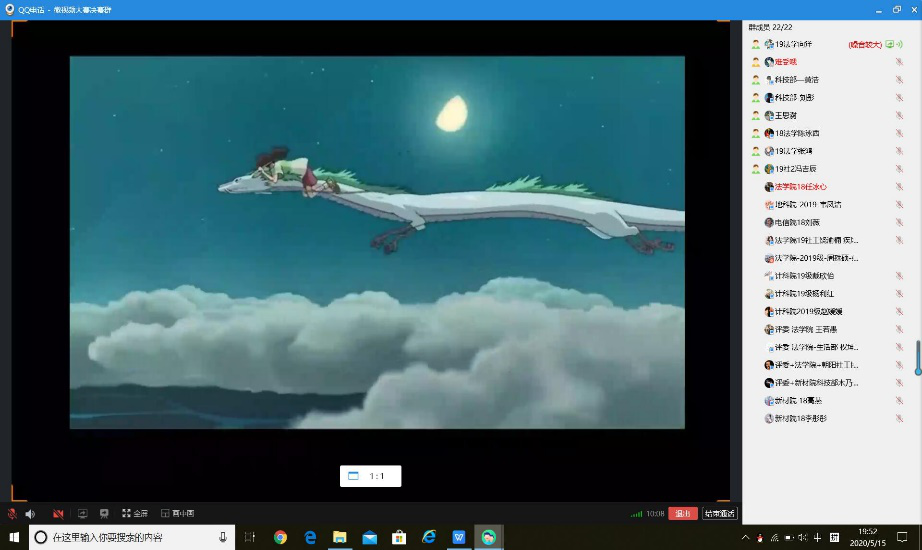Switch to fullscreen with the 全屏 button
This screenshot has height=550, width=922.
pyautogui.click(x=135, y=514)
